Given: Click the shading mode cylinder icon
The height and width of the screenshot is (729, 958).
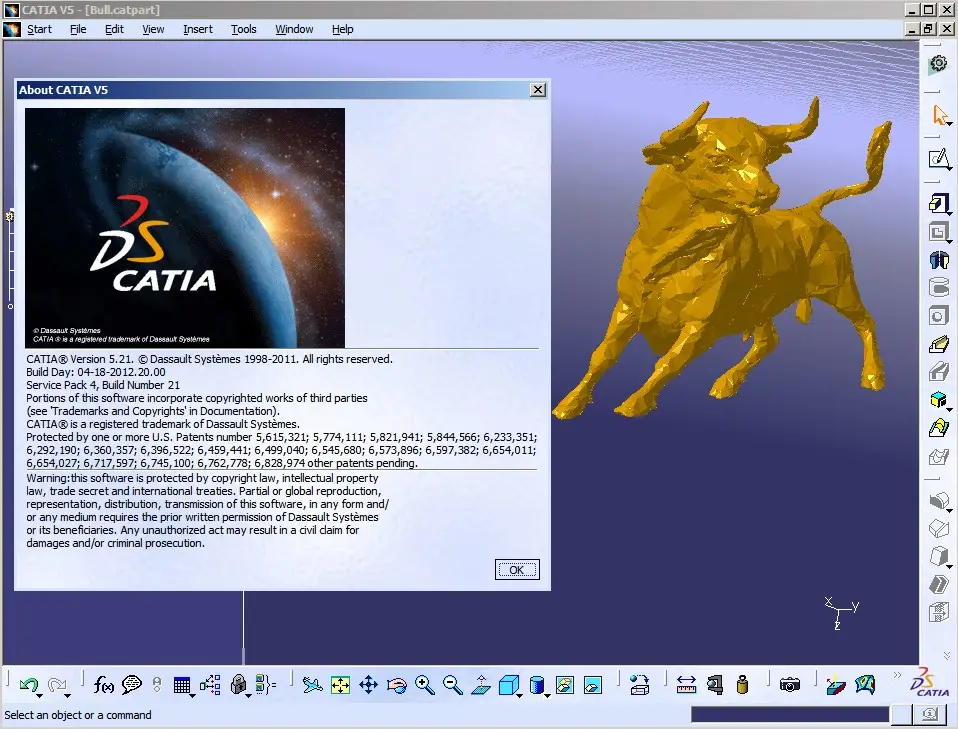Looking at the screenshot, I should [x=536, y=685].
